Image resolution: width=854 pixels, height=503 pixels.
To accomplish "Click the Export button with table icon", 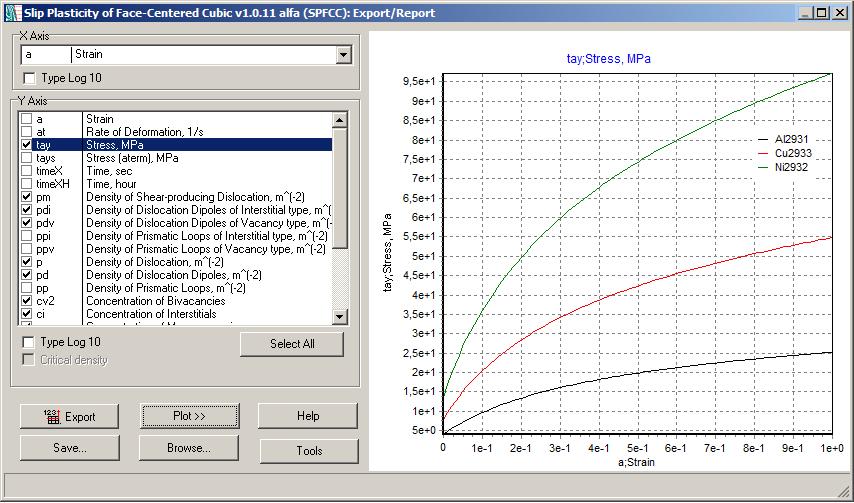I will tap(69, 416).
